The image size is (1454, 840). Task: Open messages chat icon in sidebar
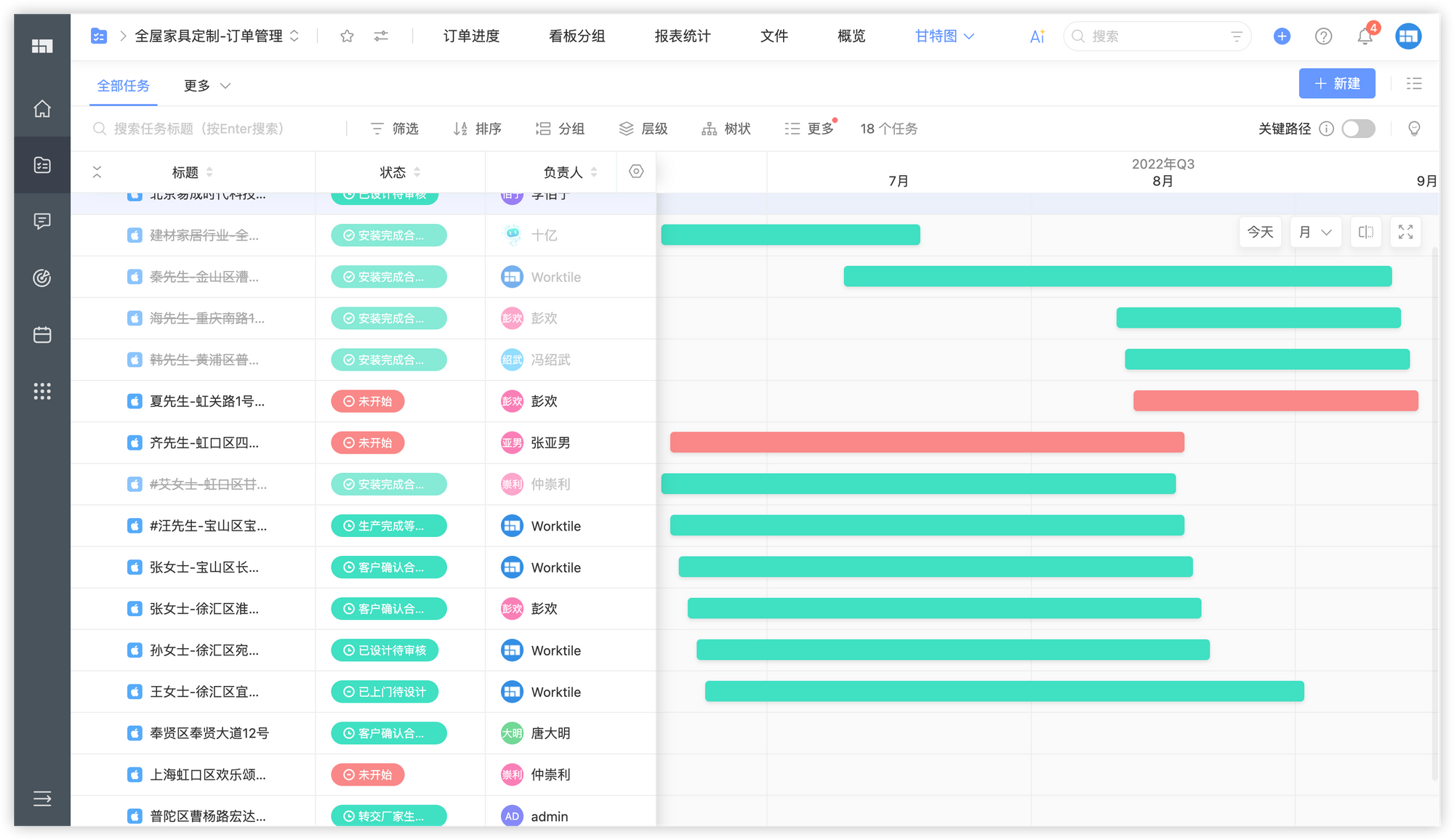42,221
